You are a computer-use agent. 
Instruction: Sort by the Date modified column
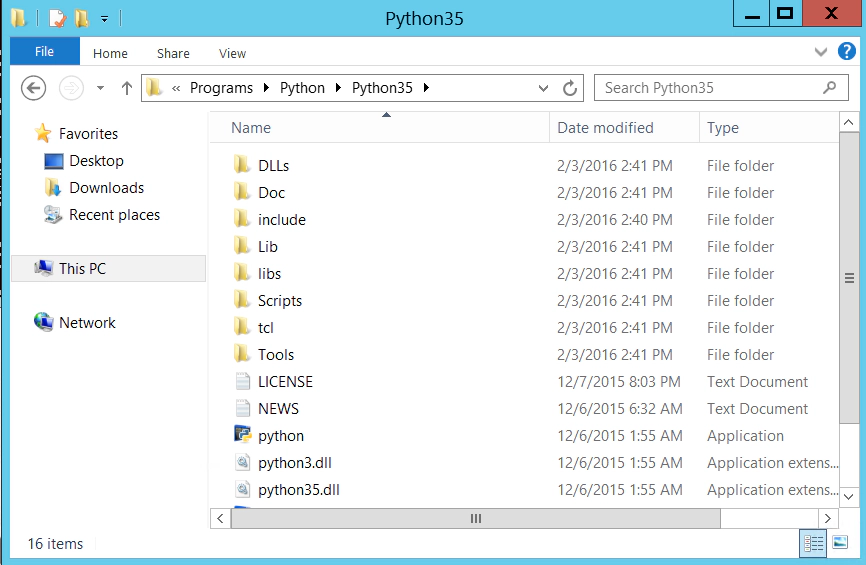625,128
